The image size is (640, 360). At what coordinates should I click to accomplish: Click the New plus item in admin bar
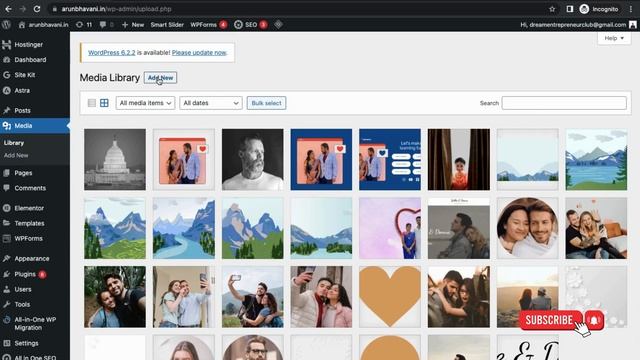(133, 25)
